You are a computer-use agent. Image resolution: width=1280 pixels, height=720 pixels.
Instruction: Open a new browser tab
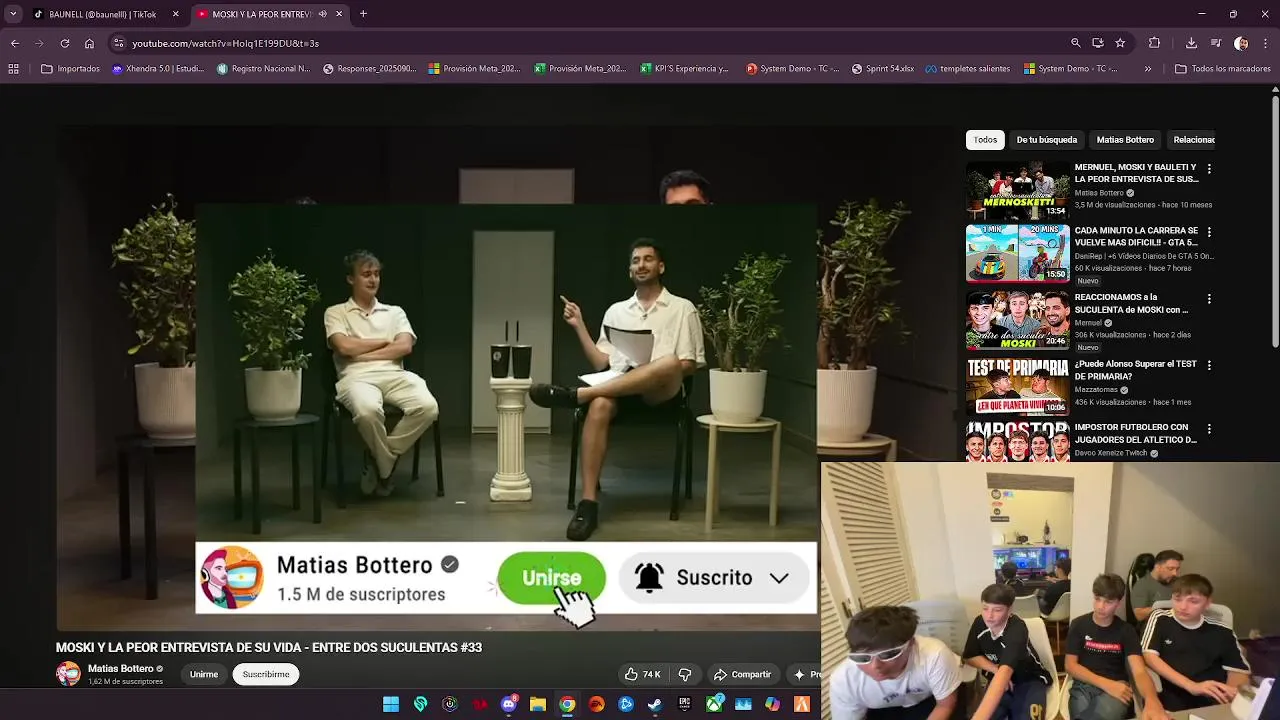(363, 14)
